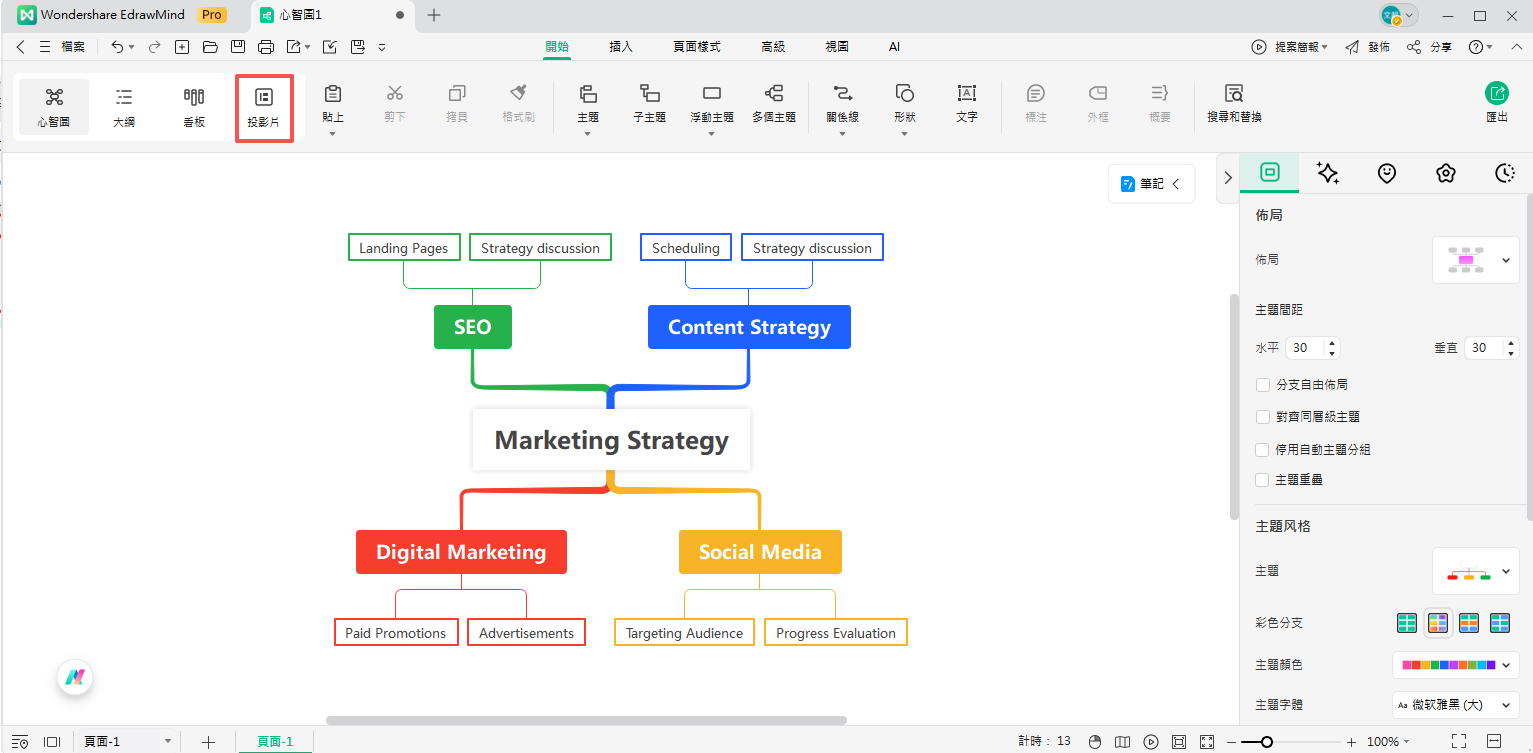Open the 頁面樣式 ribbon tab

(x=696, y=47)
